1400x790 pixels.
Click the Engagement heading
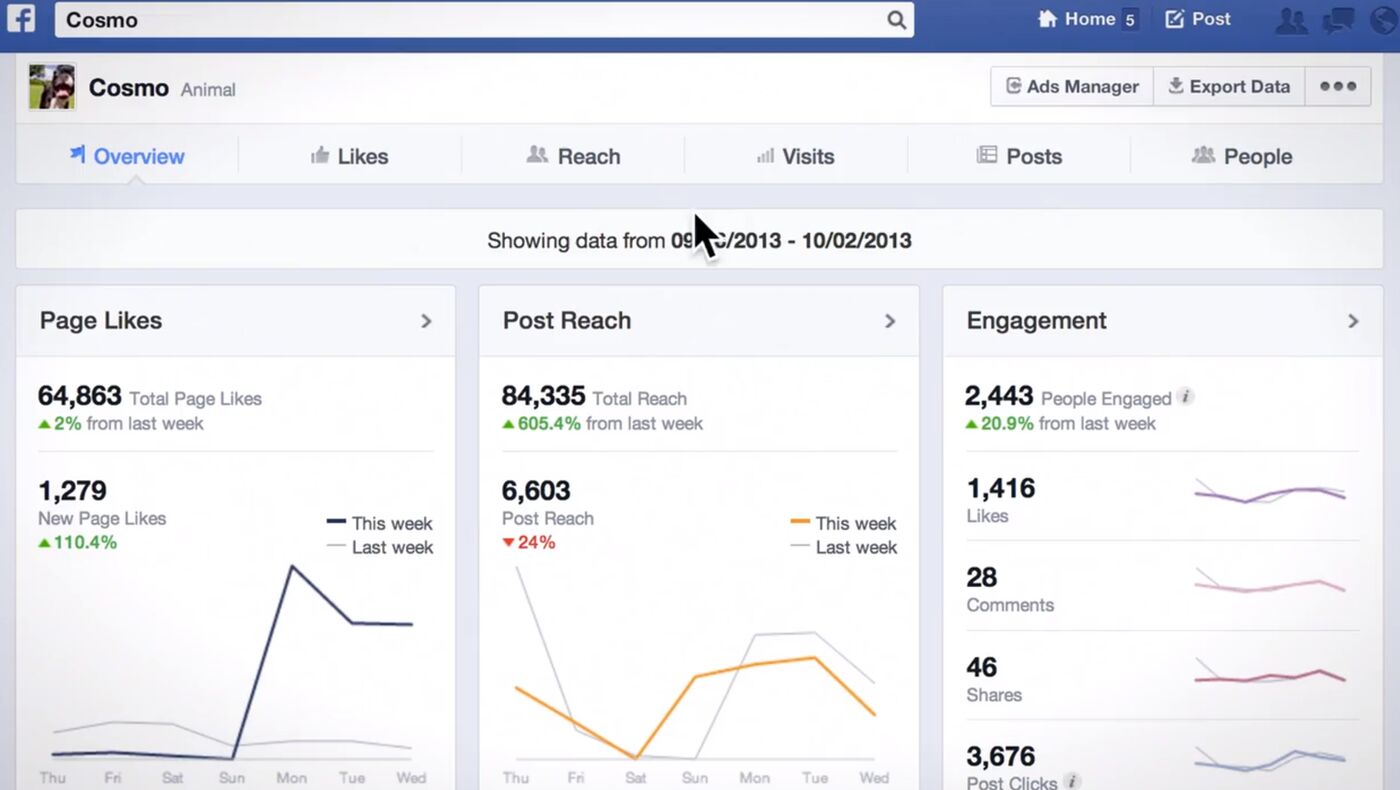point(1036,321)
